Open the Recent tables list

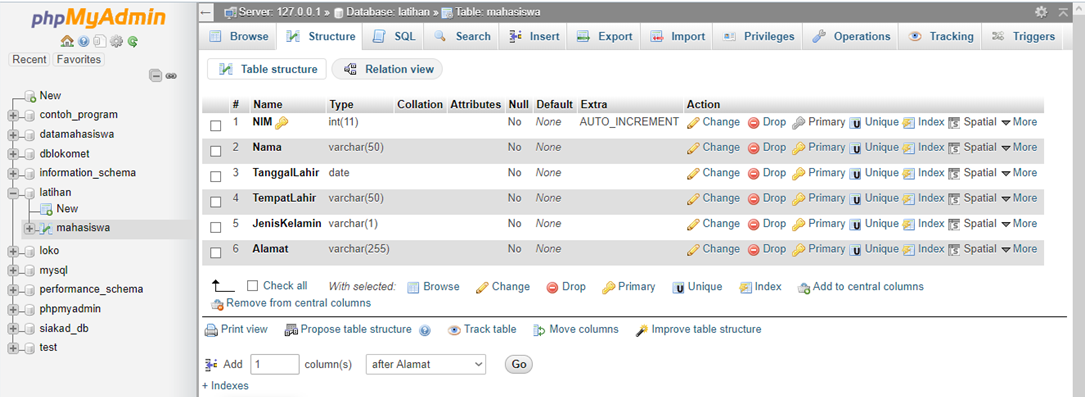tap(30, 59)
